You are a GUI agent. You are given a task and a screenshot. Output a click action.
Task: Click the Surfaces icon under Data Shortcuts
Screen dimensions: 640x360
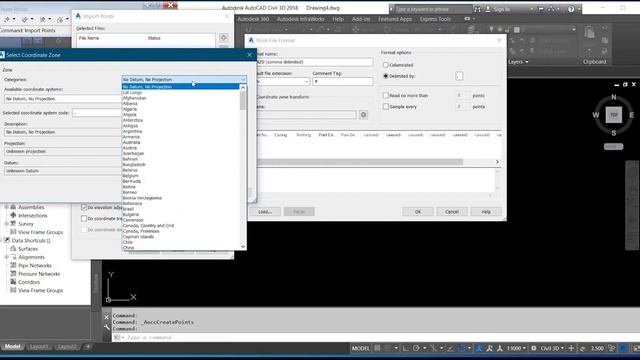pyautogui.click(x=13, y=249)
